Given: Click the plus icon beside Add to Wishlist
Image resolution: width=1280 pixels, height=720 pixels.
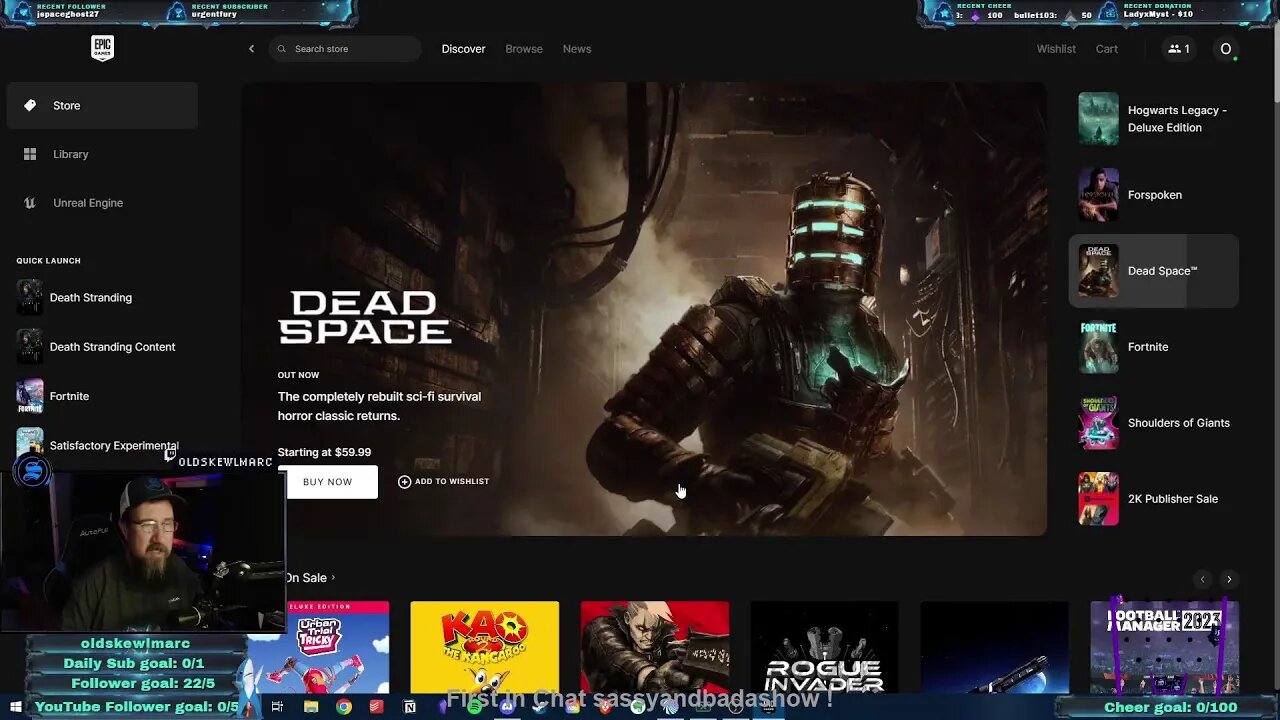Looking at the screenshot, I should point(404,482).
